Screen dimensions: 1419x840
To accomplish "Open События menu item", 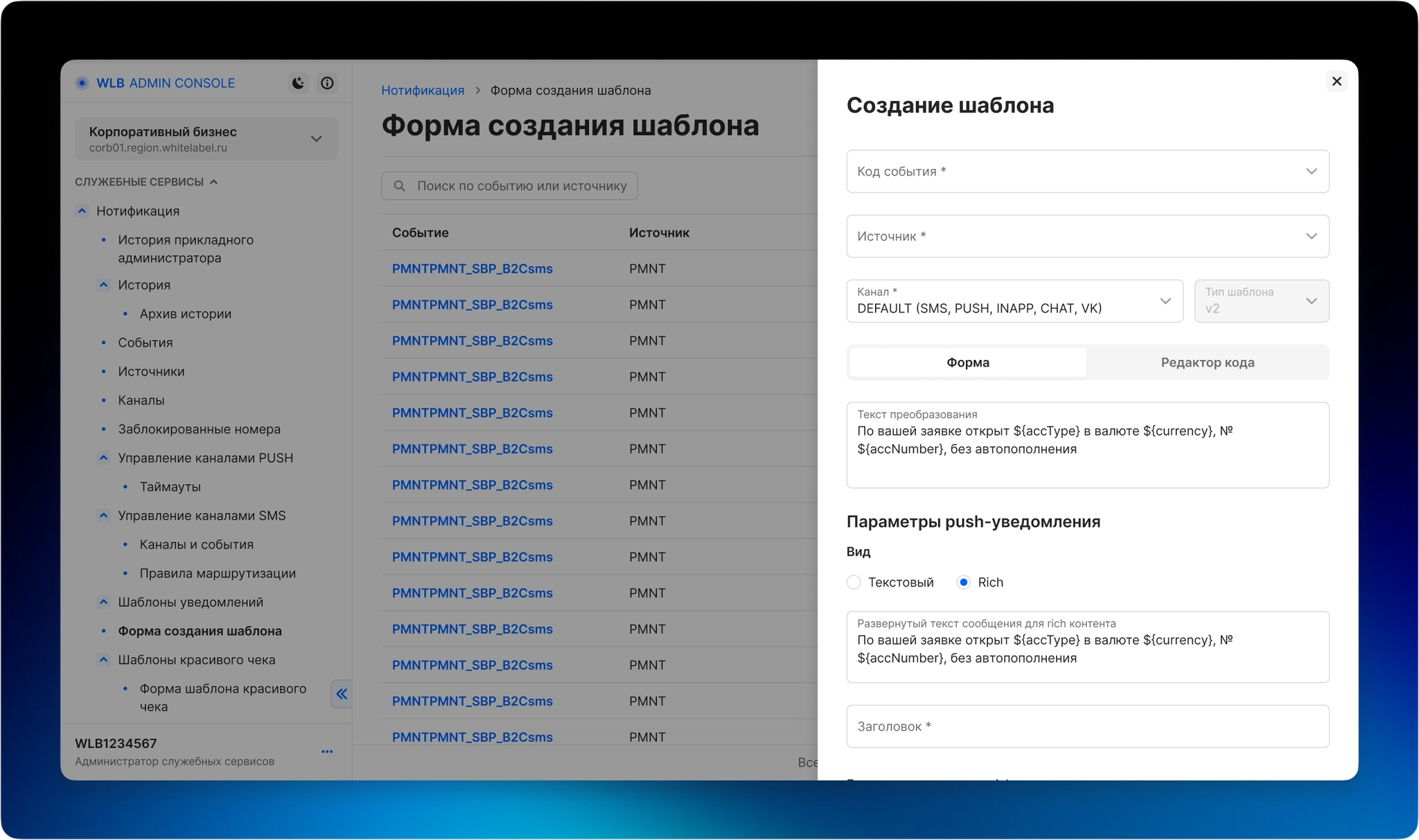I will click(145, 342).
